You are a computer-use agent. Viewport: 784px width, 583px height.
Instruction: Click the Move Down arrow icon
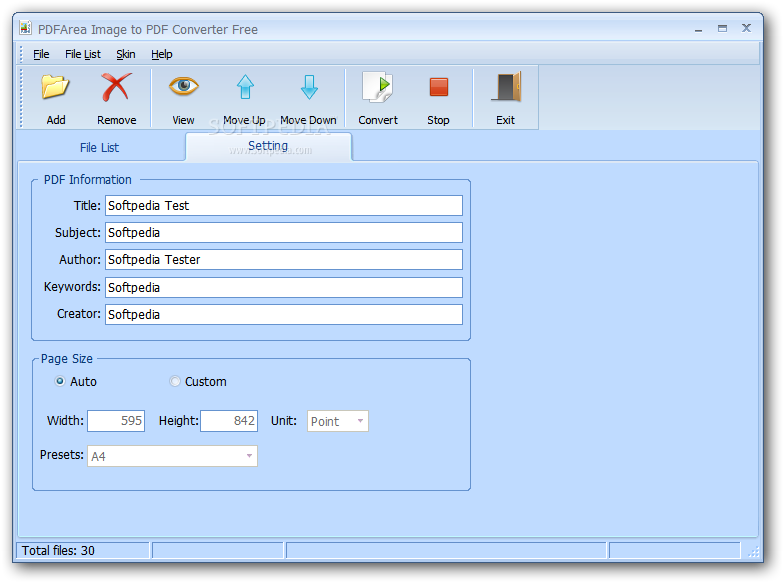pyautogui.click(x=308, y=87)
